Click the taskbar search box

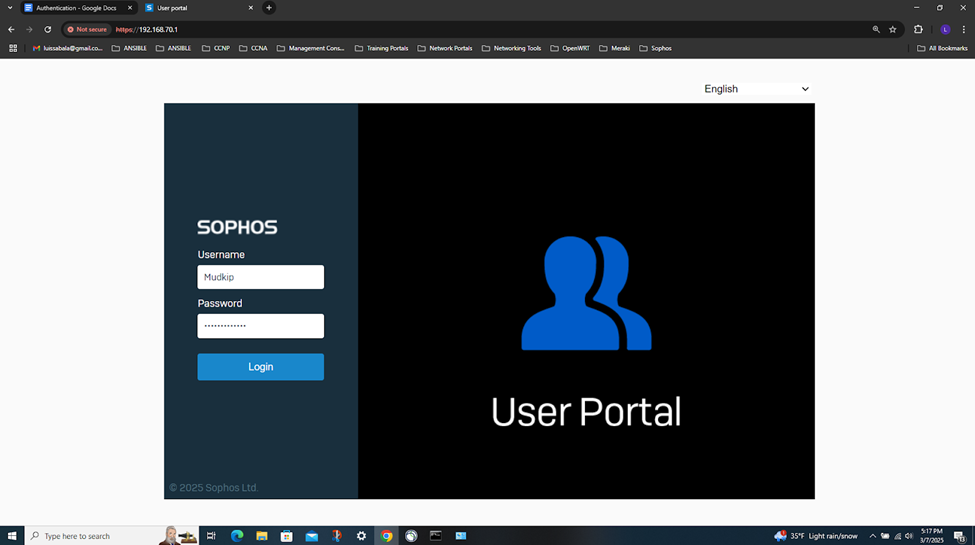[112, 536]
